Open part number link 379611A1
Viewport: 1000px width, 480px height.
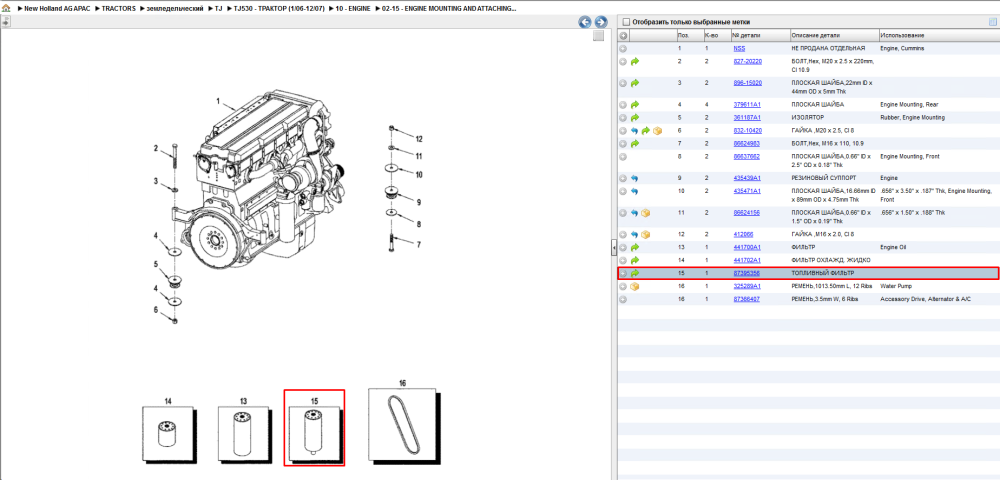click(747, 104)
